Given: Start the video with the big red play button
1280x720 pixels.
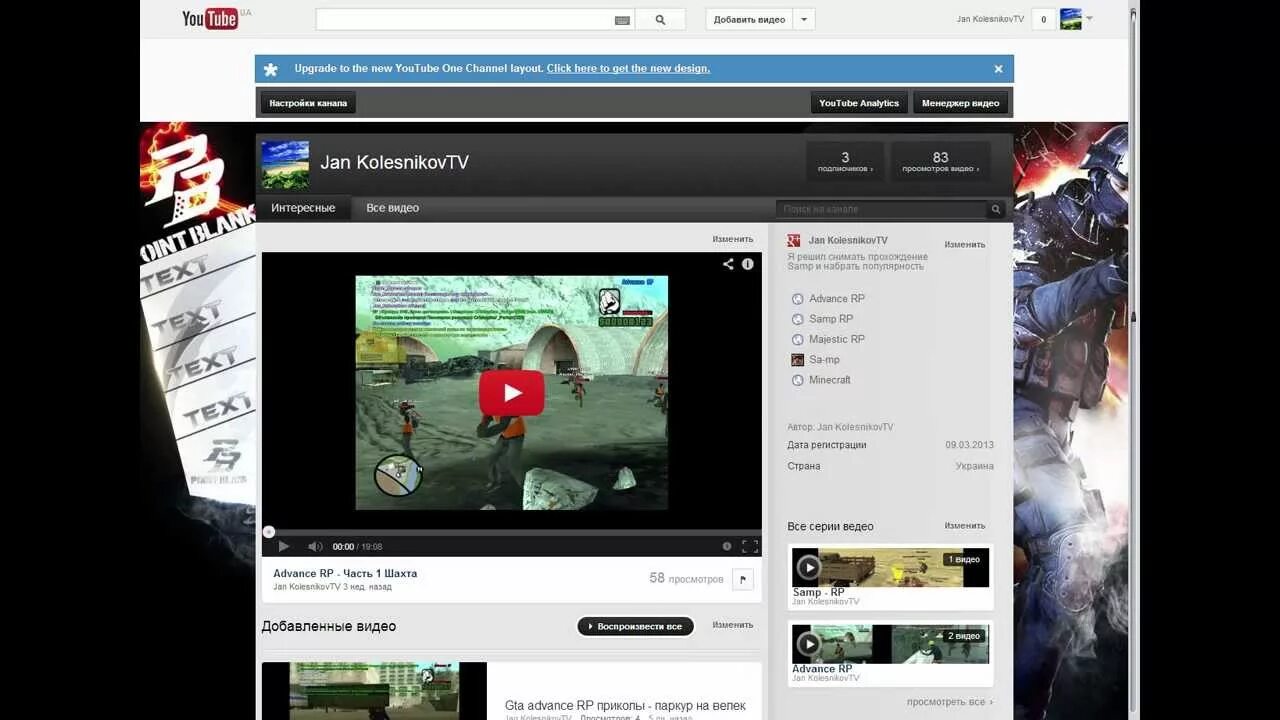Looking at the screenshot, I should pos(512,393).
